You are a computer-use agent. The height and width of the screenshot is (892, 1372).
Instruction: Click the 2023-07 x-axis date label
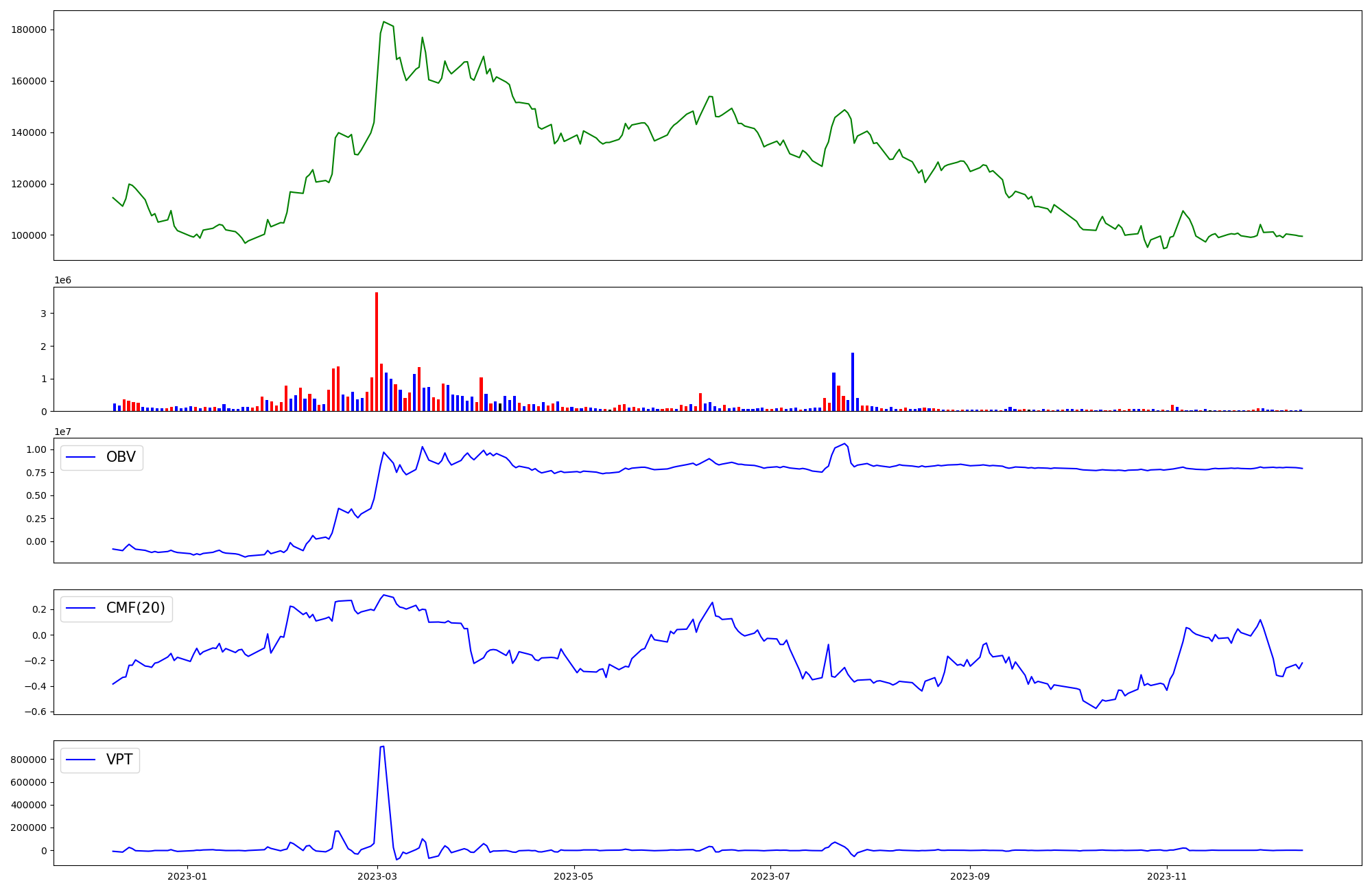[770, 876]
